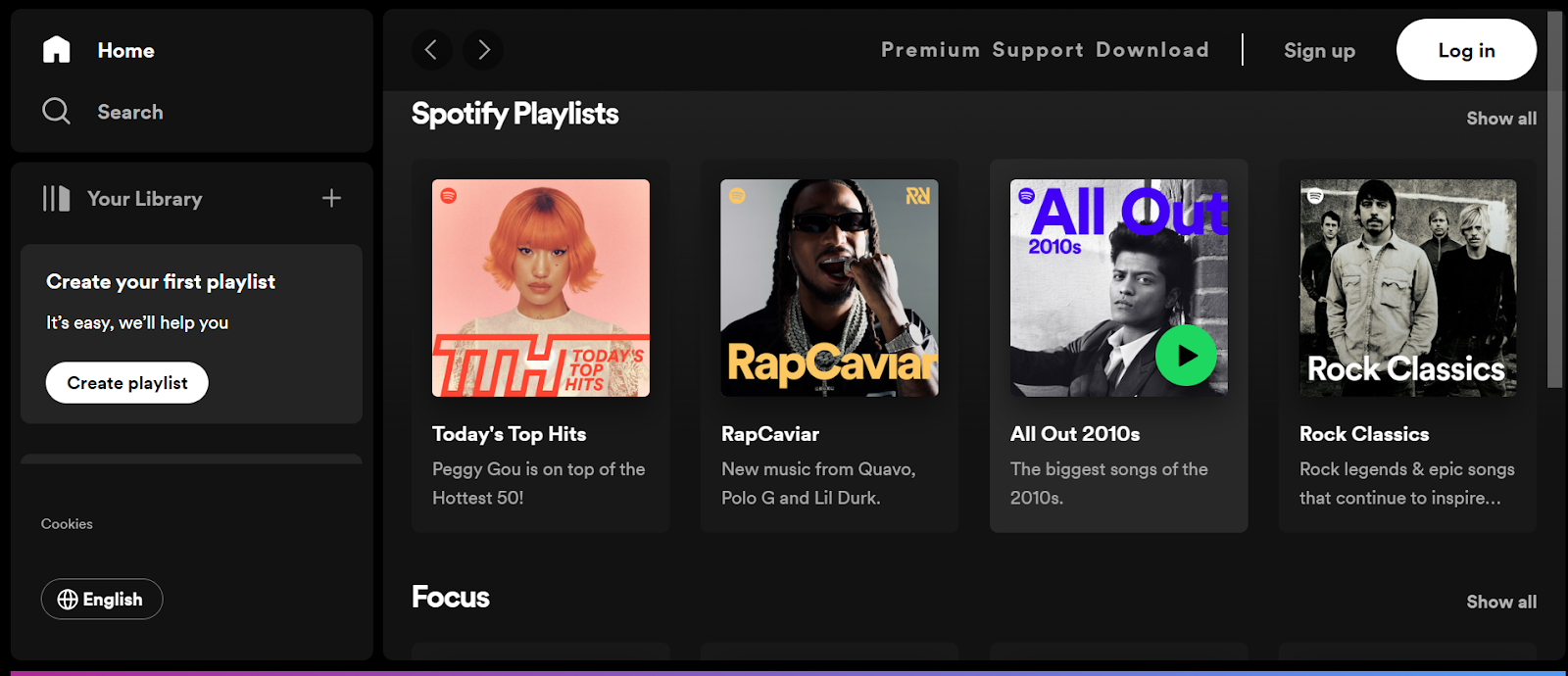
Task: Open the Premium link
Action: click(930, 50)
